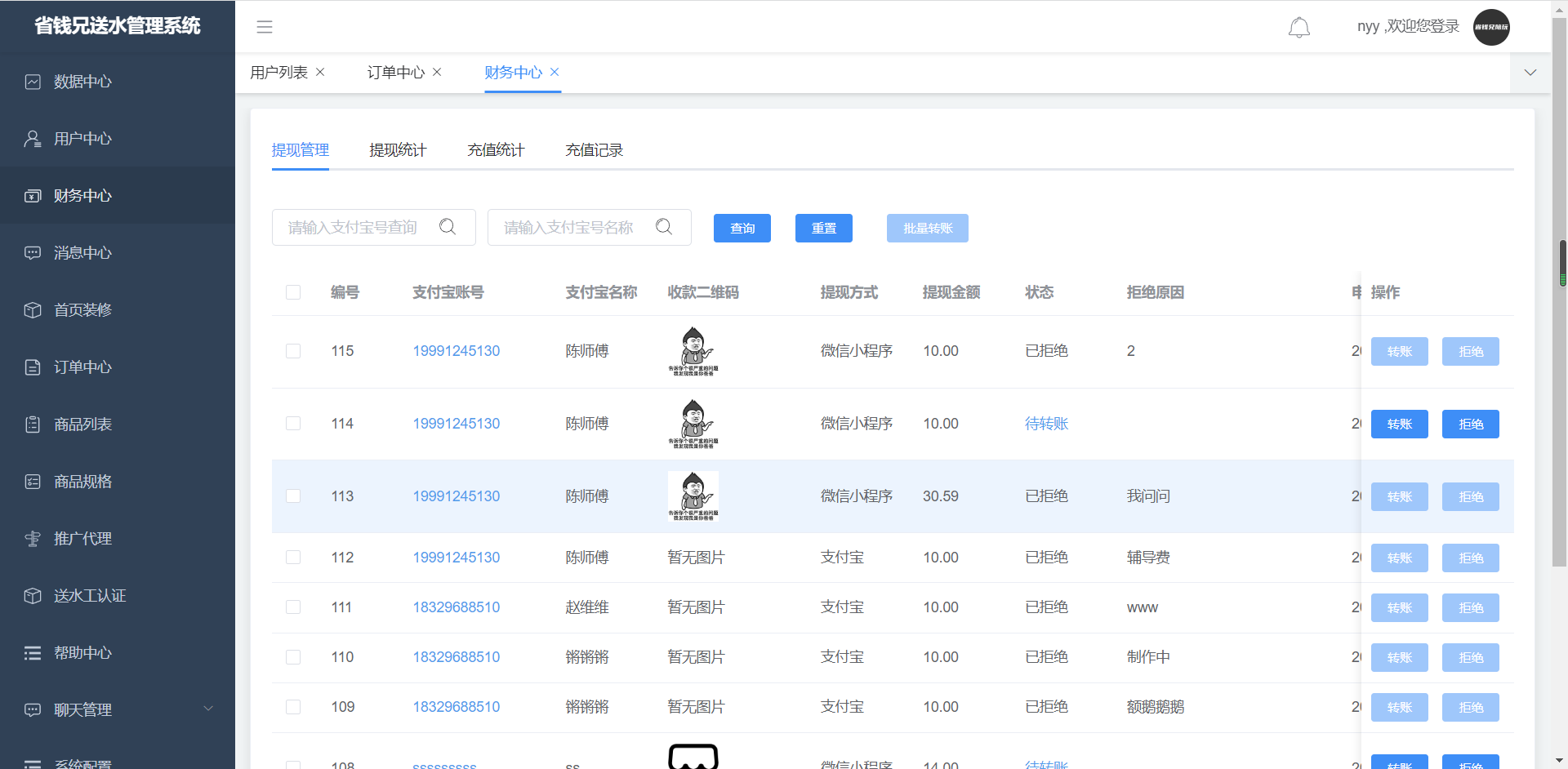1568x769 pixels.
Task: Switch to the 提现统计 tab
Action: (398, 150)
